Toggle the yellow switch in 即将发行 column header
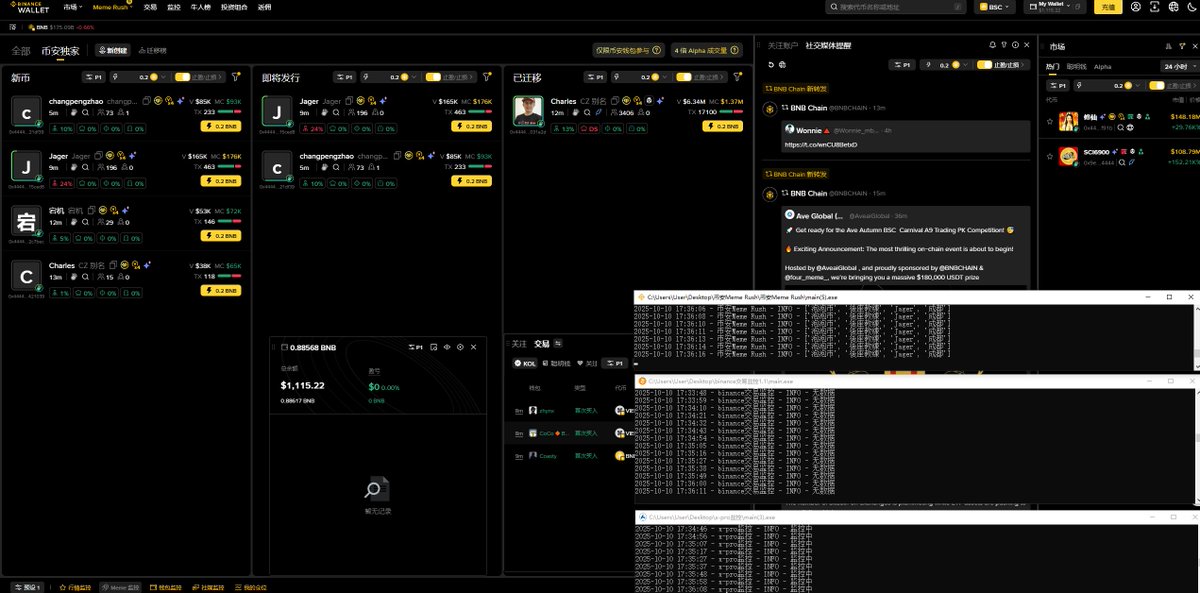Screen dimensions: 1200x593 [x=433, y=76]
